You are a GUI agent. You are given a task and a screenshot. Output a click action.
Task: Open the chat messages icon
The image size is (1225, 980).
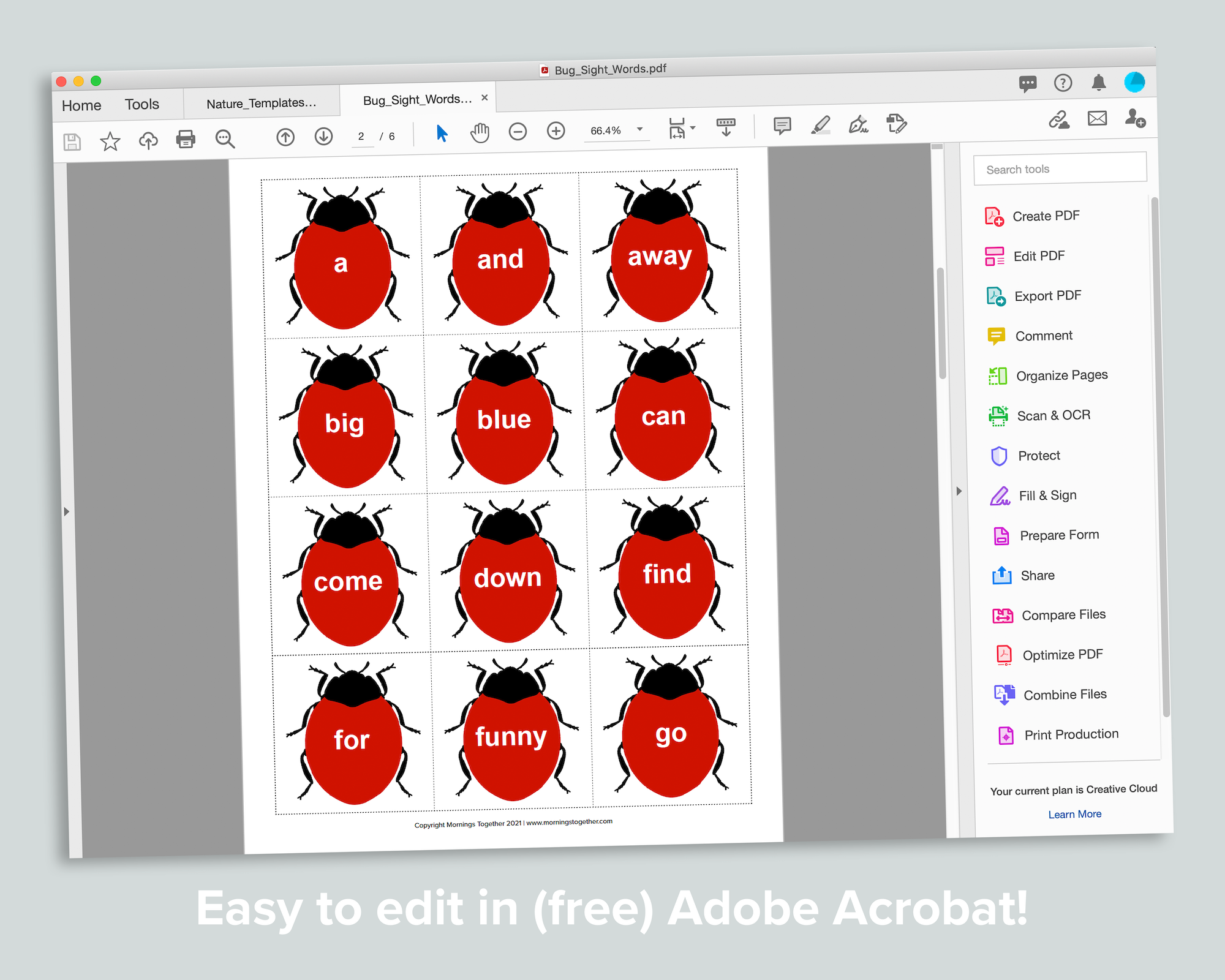click(1028, 83)
